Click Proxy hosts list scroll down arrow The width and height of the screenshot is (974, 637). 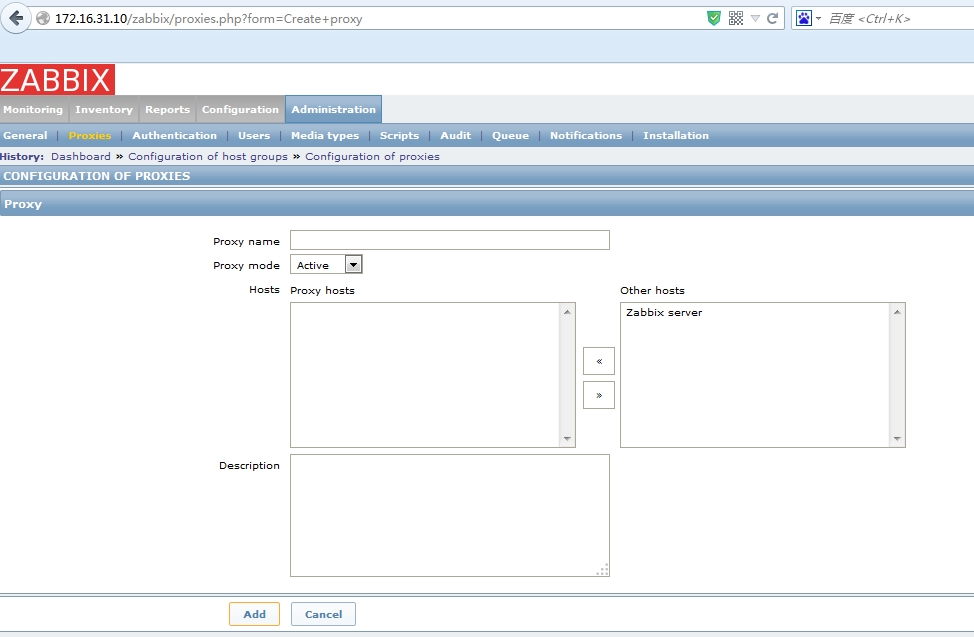pos(567,439)
